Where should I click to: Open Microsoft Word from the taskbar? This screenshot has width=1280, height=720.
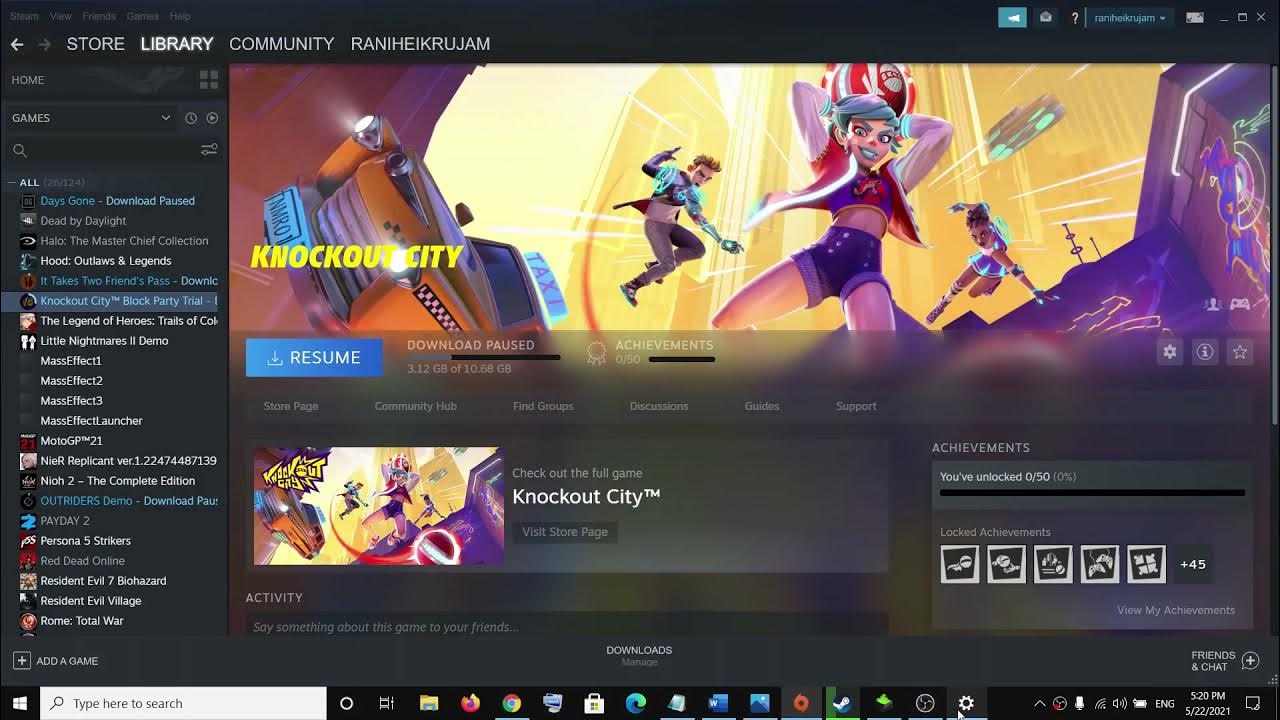pos(717,703)
